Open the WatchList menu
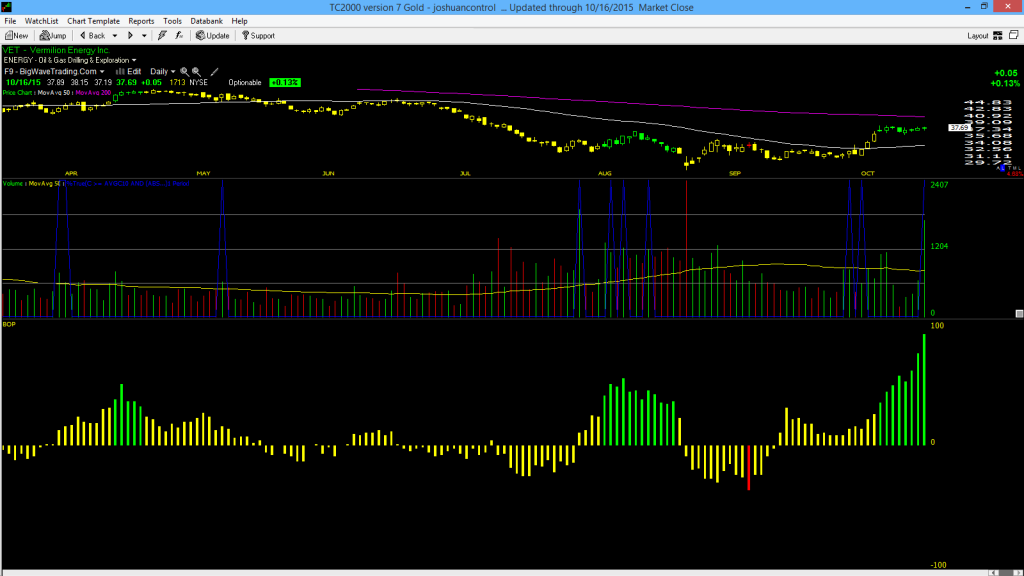Screen dimensions: 1024x576 [41, 21]
